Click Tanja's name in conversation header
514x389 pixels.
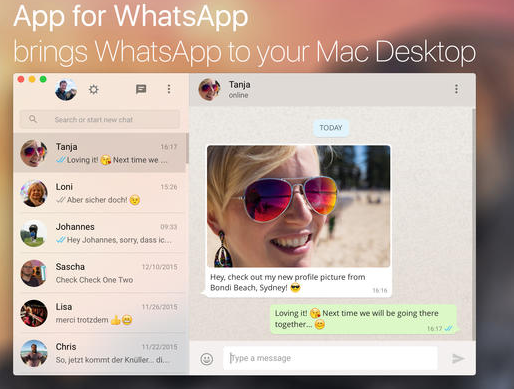click(x=239, y=85)
